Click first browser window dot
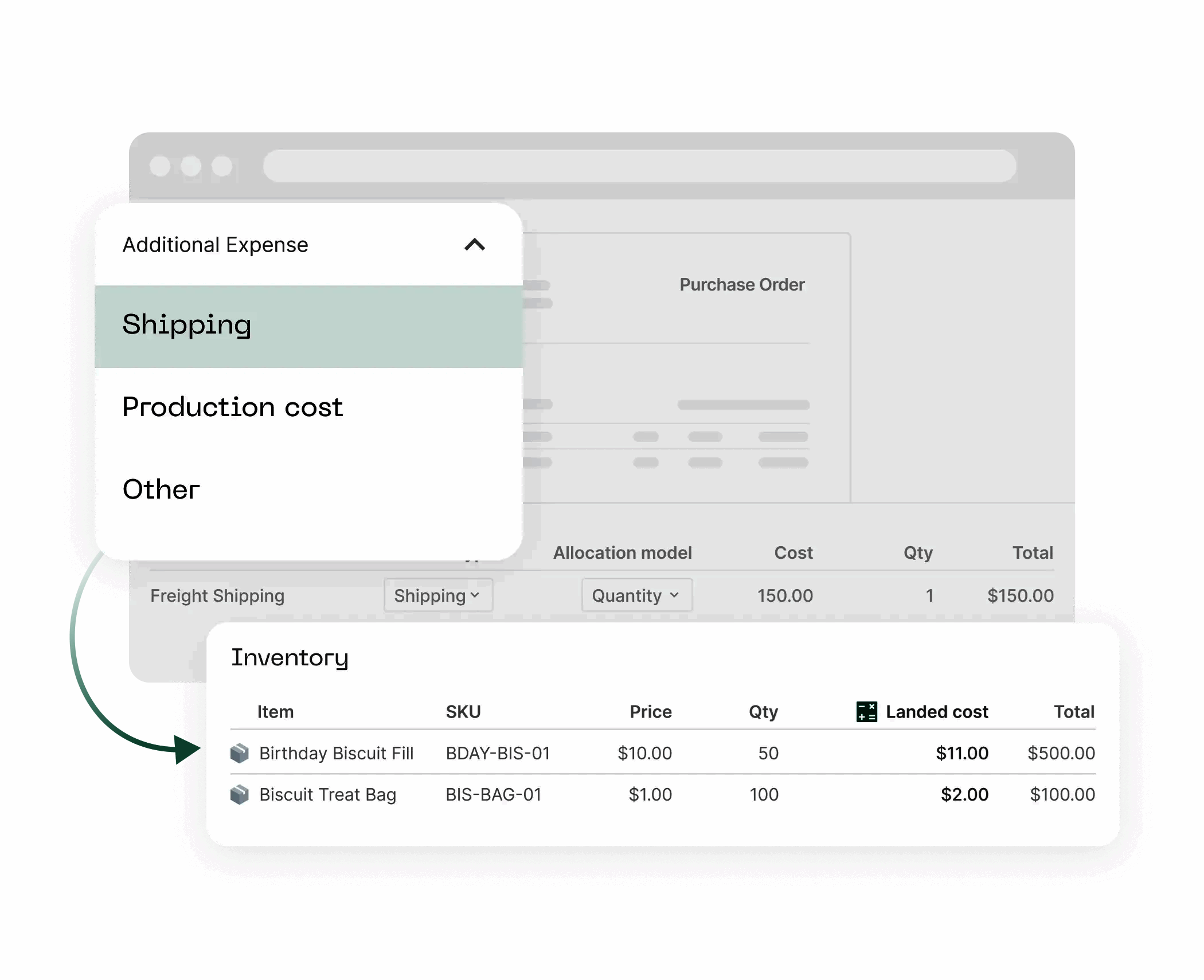This screenshot has width=1204, height=980. pyautogui.click(x=160, y=166)
